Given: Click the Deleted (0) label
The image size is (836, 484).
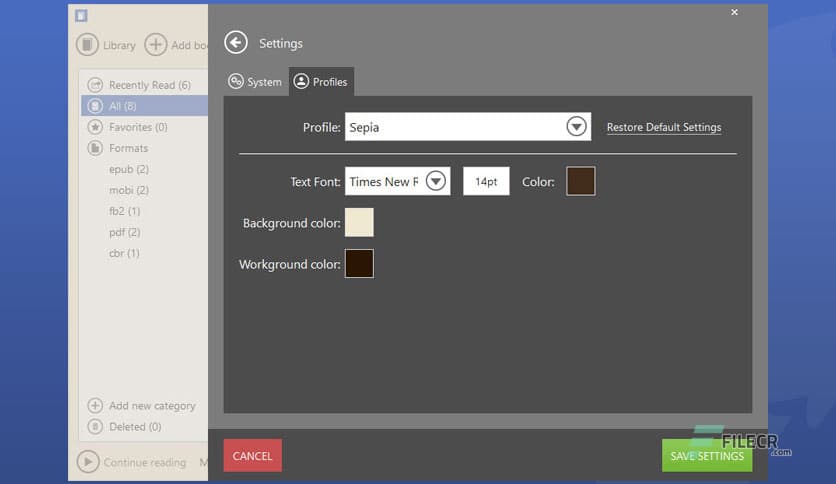Looking at the screenshot, I should [x=135, y=427].
